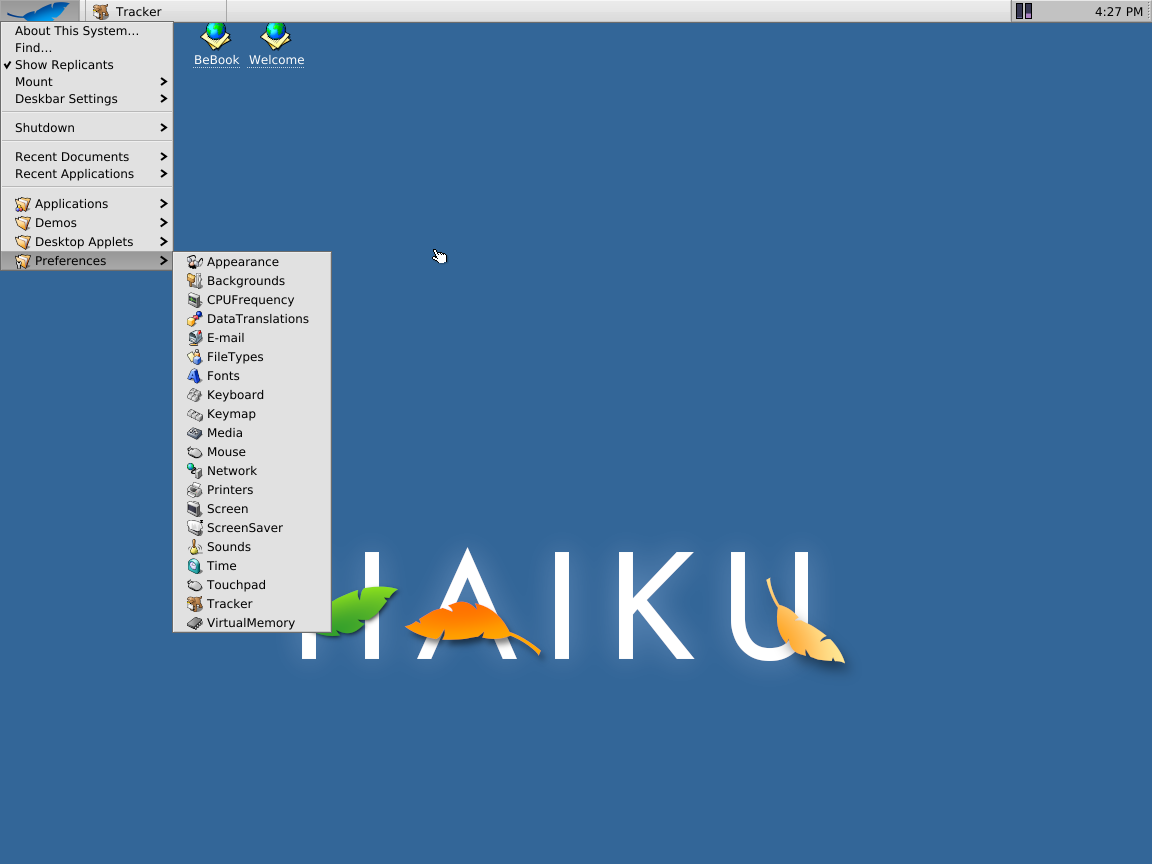1152x864 pixels.
Task: Open the Time preference icon
Action: point(195,566)
